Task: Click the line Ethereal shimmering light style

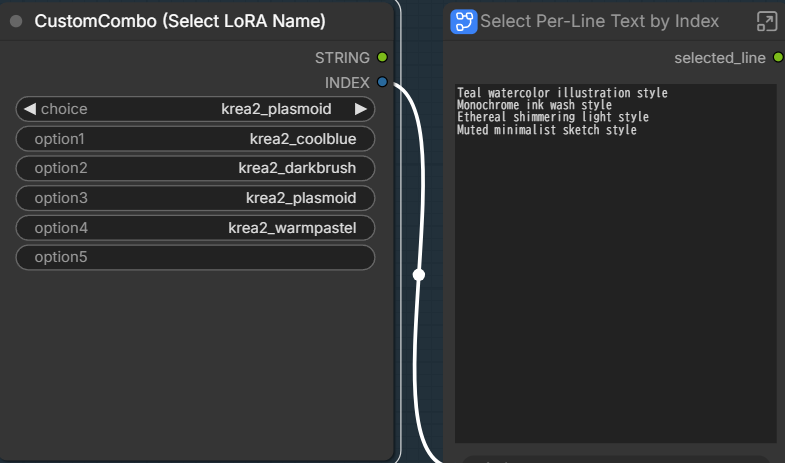Action: pyautogui.click(x=553, y=117)
